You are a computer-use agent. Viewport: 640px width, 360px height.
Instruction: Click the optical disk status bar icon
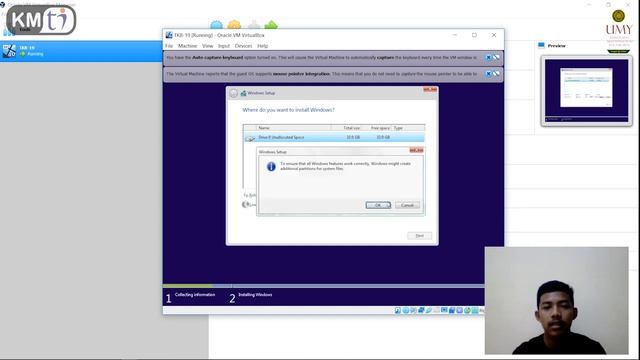click(x=406, y=311)
